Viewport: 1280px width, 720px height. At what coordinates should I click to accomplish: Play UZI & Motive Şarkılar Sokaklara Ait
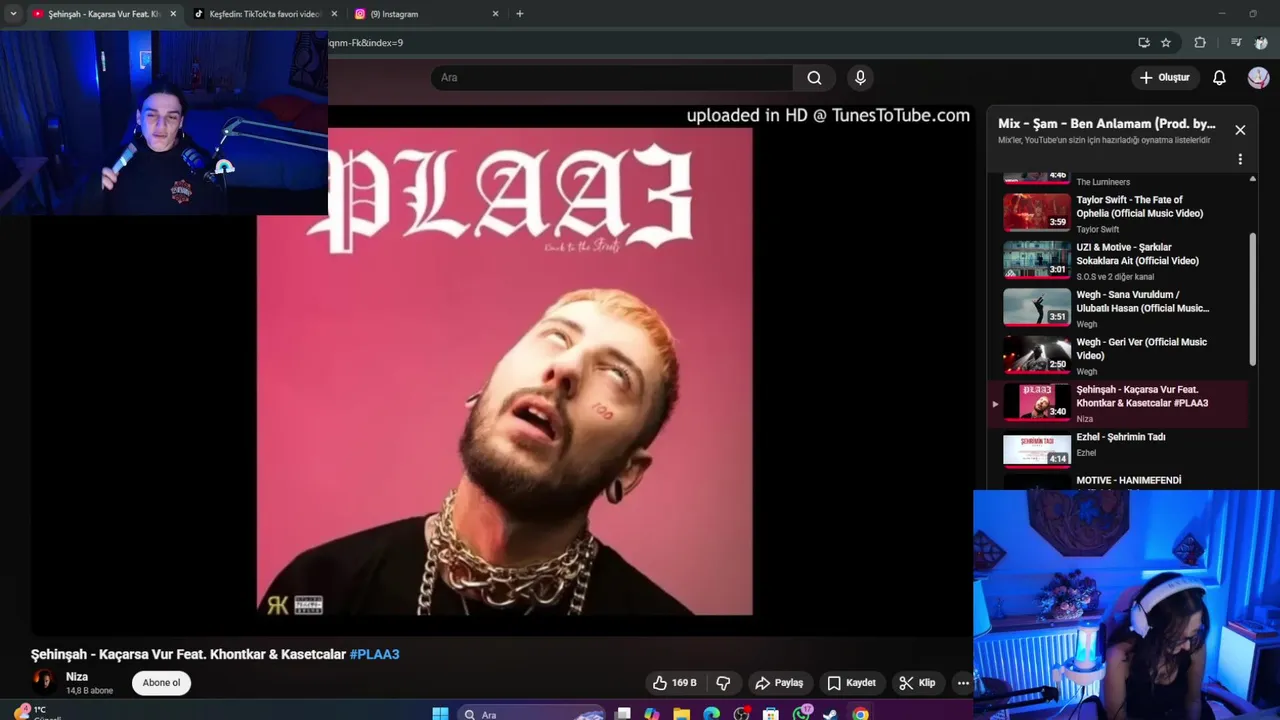coord(1118,261)
